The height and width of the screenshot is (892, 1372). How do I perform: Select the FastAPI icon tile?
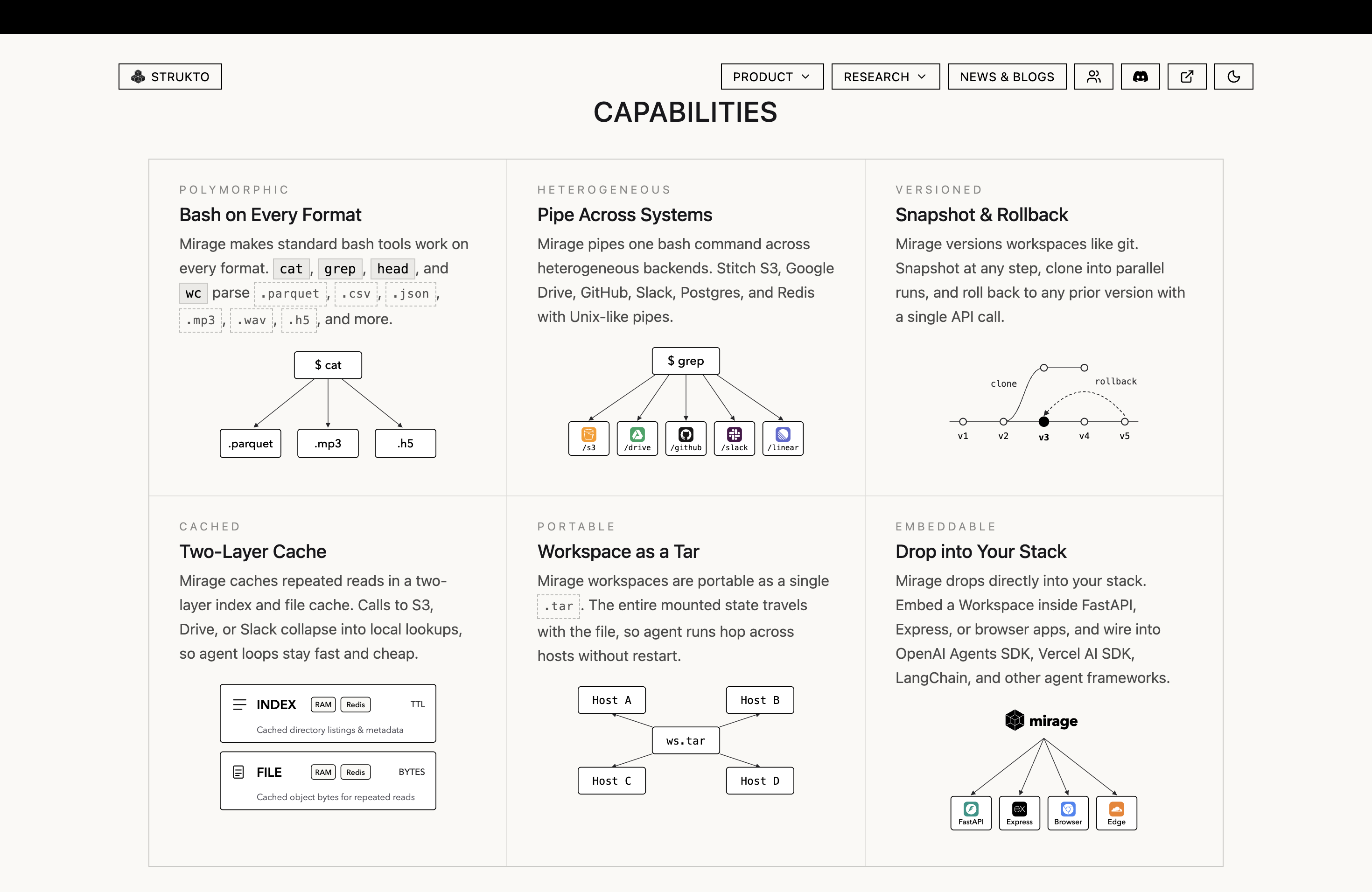tap(971, 813)
